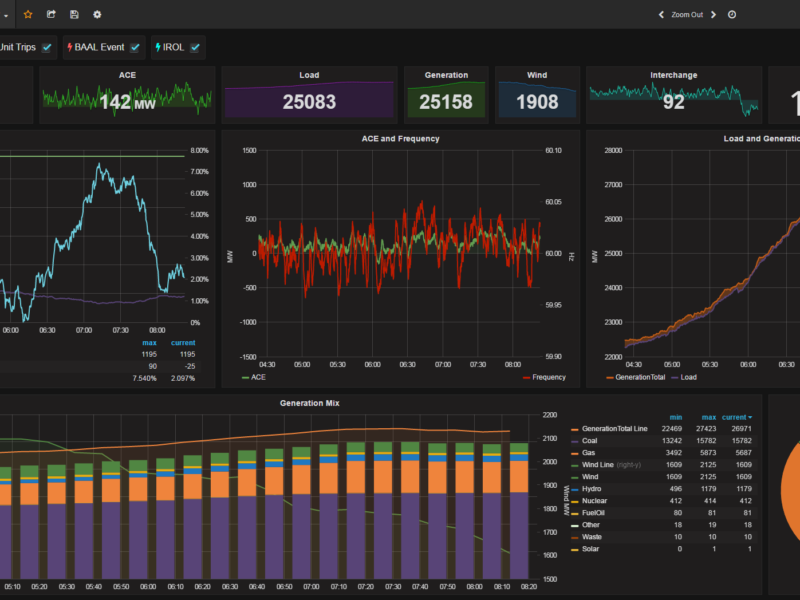Sort Generation Mix legend by max
The height and width of the screenshot is (600, 800).
pyautogui.click(x=709, y=417)
